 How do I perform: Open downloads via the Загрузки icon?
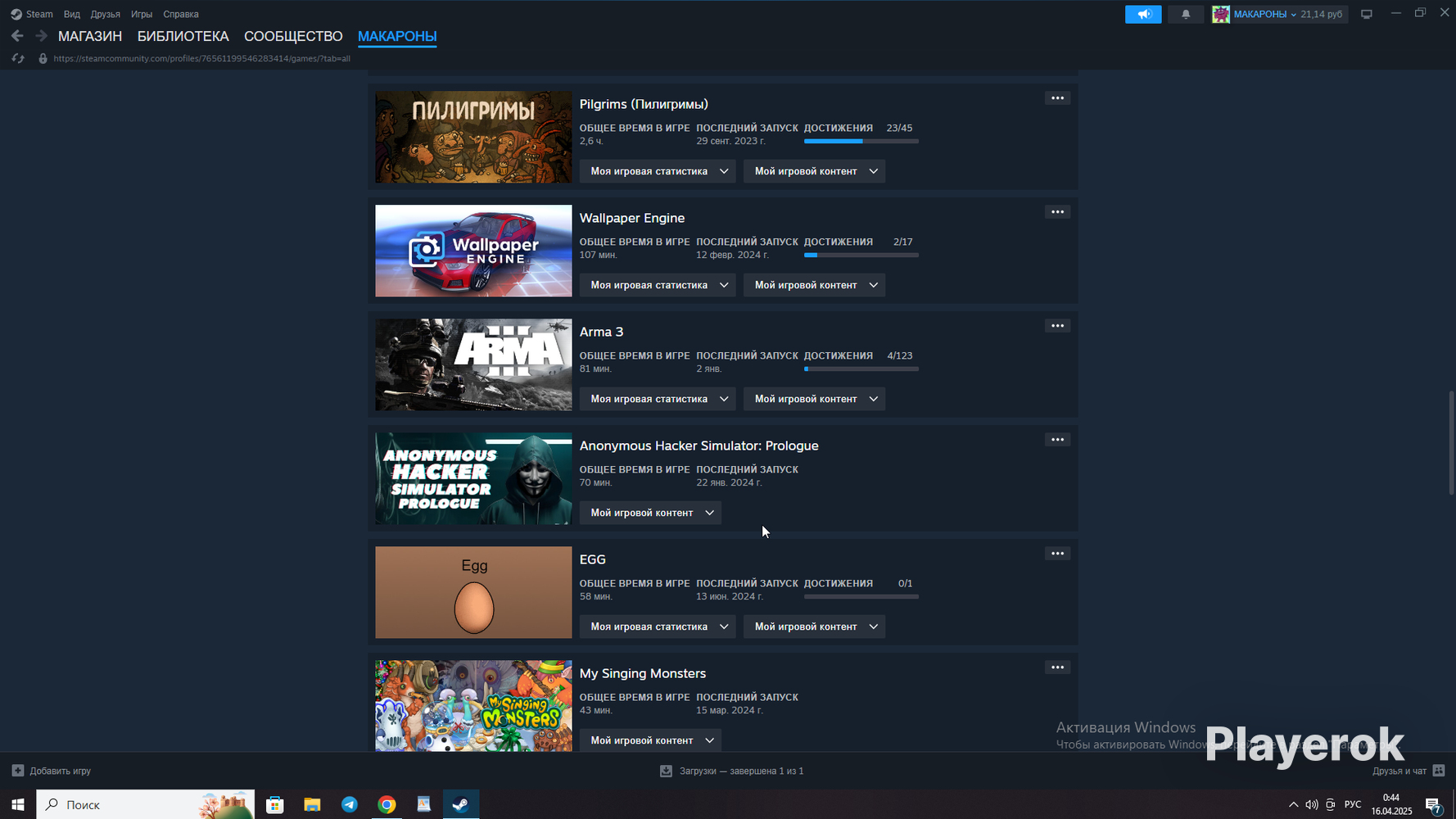click(666, 771)
